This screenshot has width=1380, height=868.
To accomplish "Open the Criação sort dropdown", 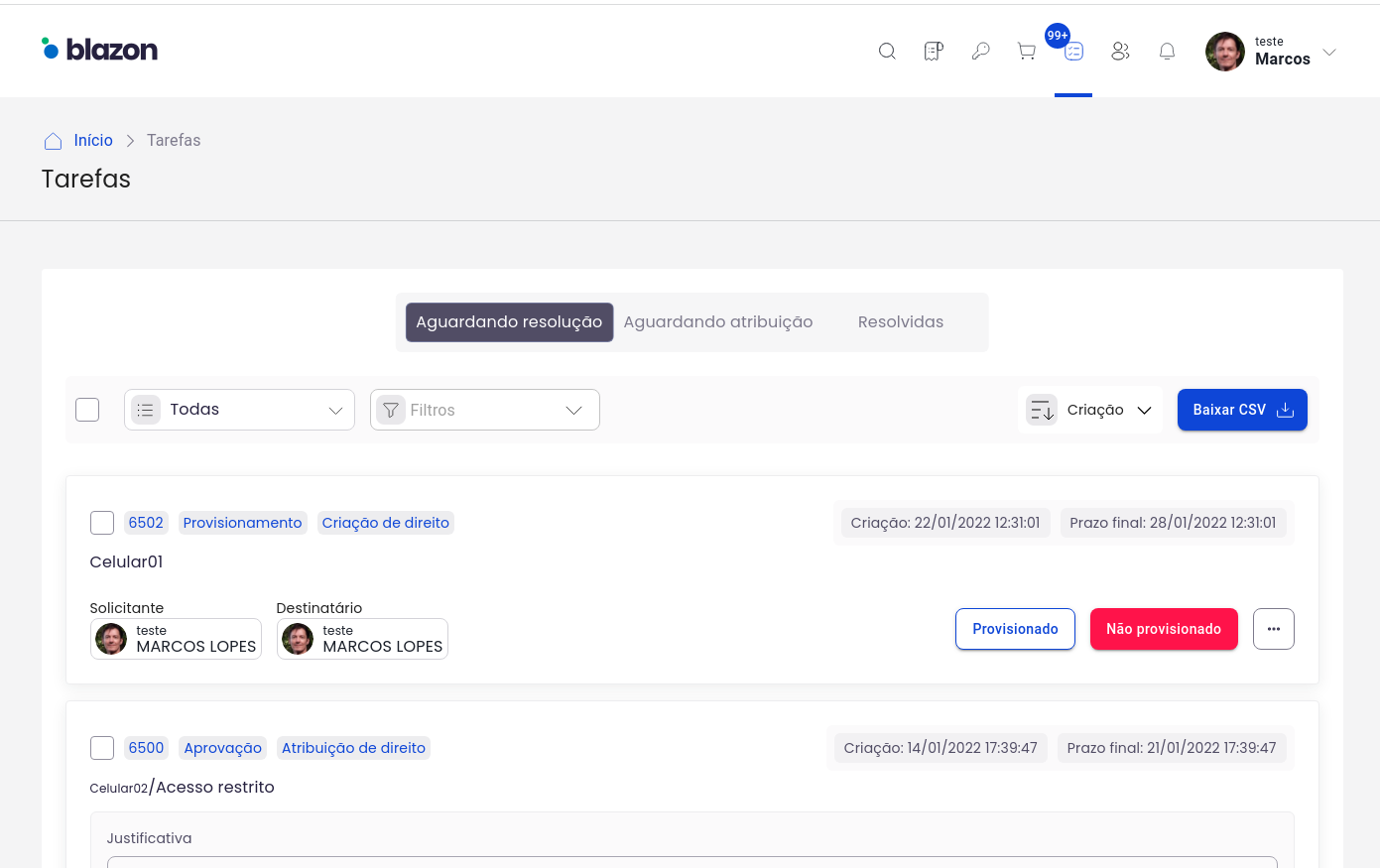I will [1090, 410].
